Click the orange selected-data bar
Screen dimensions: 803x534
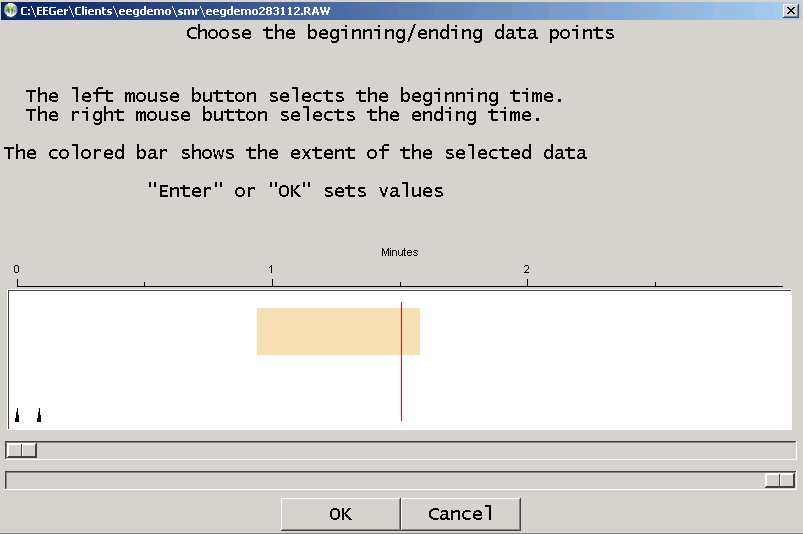(x=338, y=331)
